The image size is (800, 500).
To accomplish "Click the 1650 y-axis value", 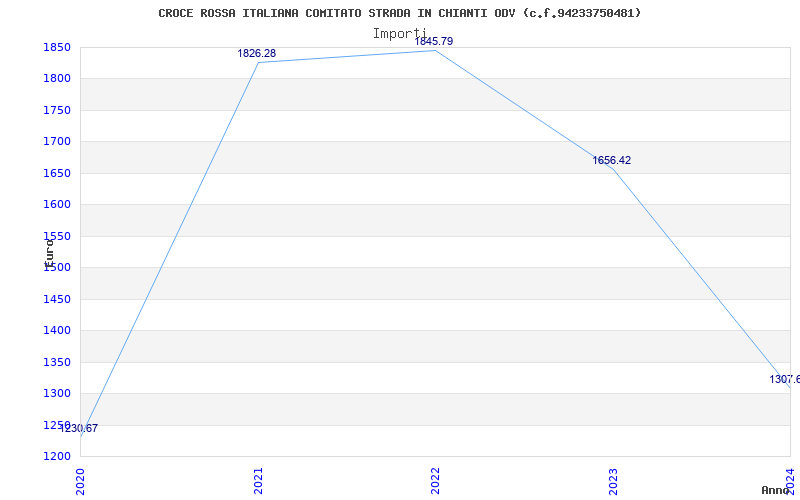I will coord(56,173).
